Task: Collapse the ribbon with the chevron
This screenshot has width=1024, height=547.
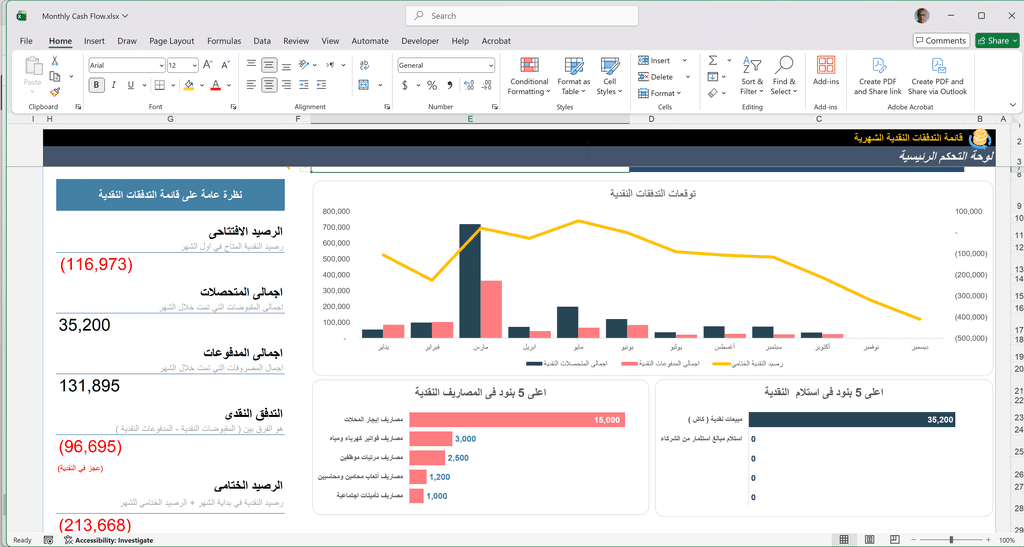Action: [x=1012, y=105]
